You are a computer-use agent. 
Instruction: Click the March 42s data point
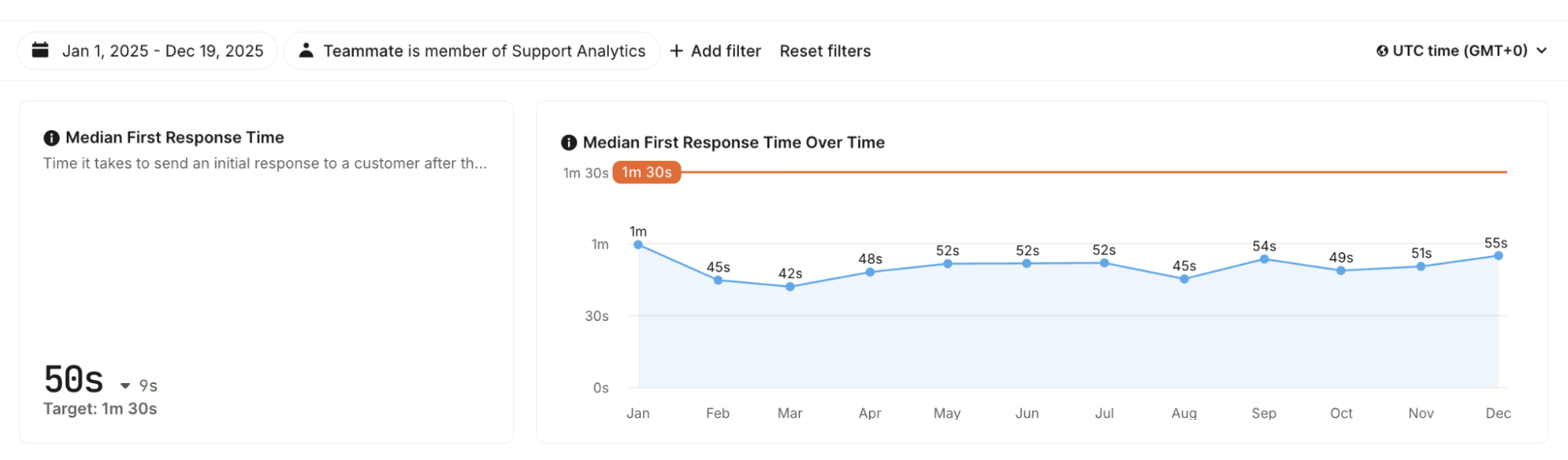point(790,287)
